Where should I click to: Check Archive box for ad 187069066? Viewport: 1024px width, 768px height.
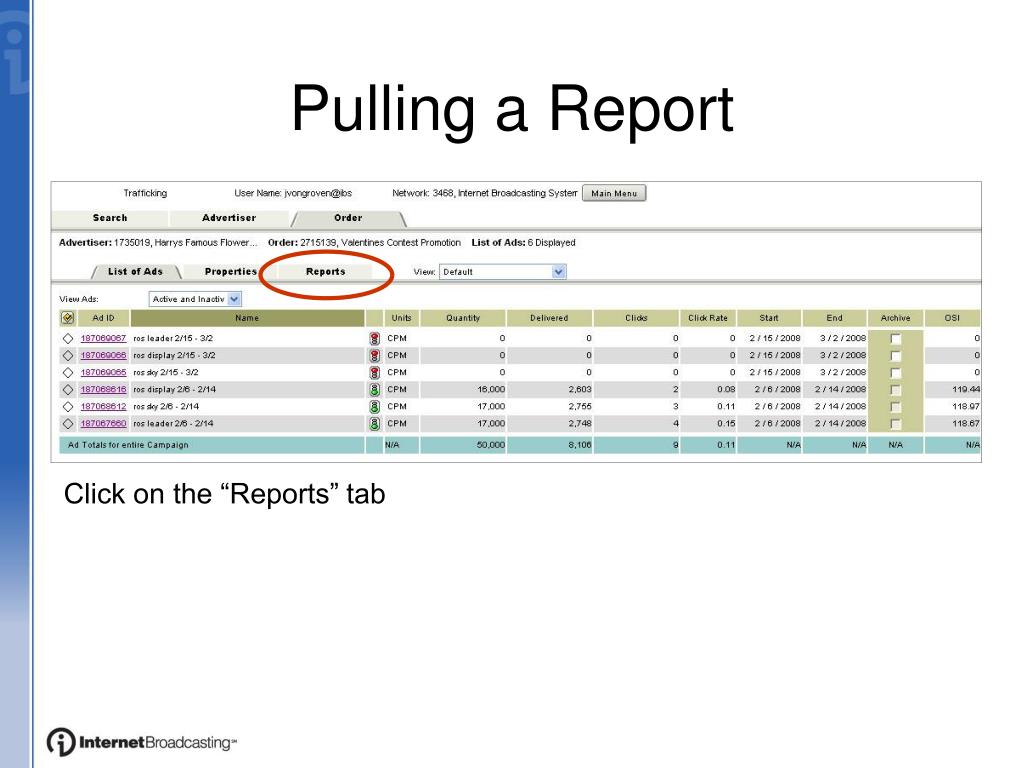895,355
